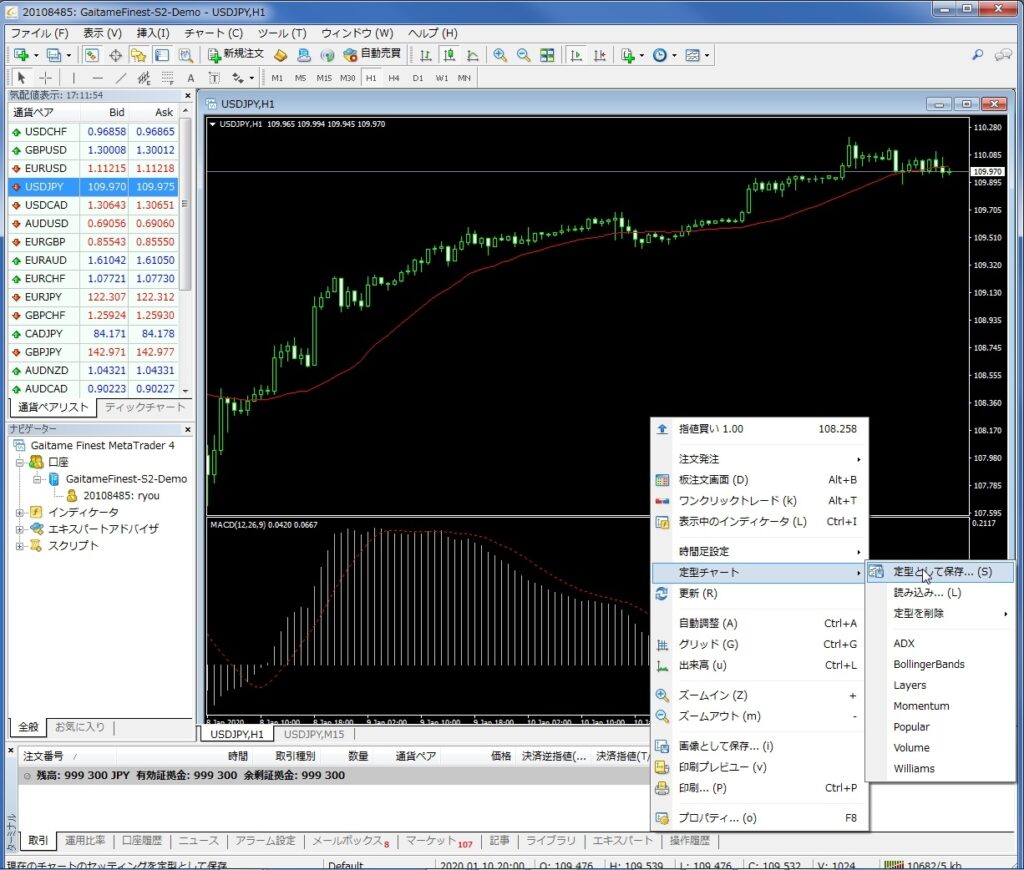
Task: Switch timeframe to D1
Action: pos(418,78)
